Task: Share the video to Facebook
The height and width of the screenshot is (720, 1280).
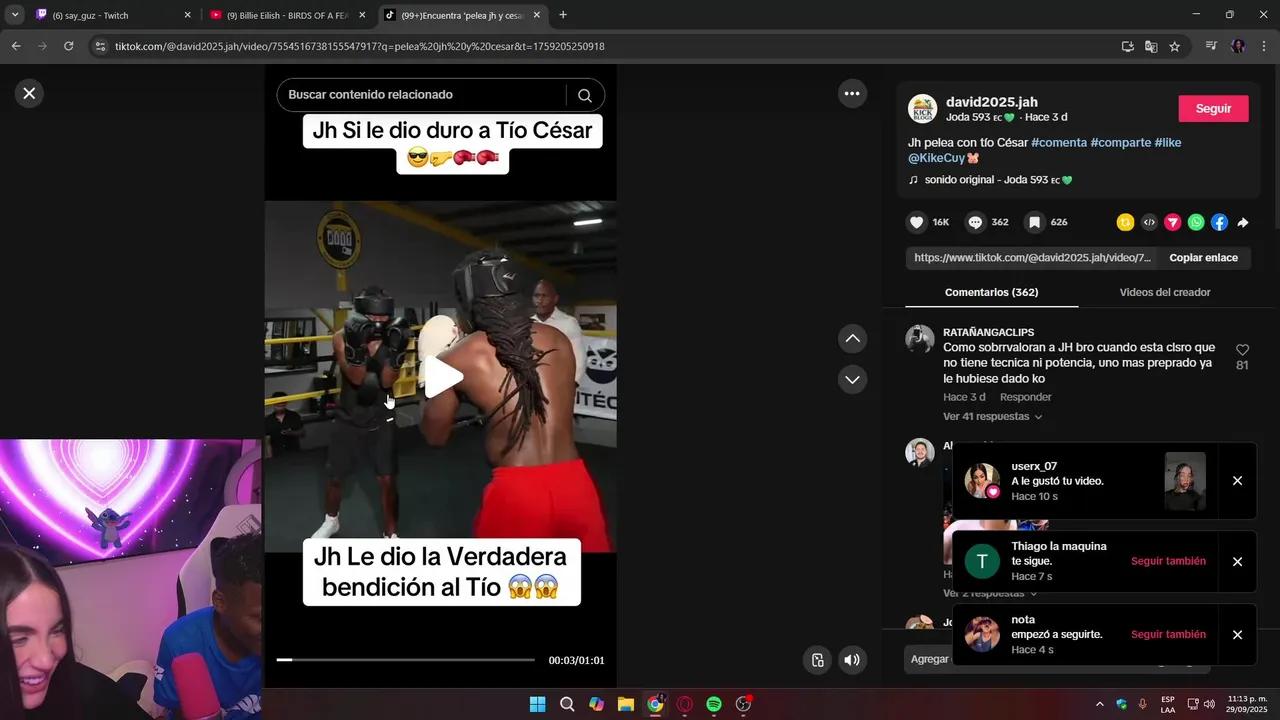Action: [x=1219, y=223]
